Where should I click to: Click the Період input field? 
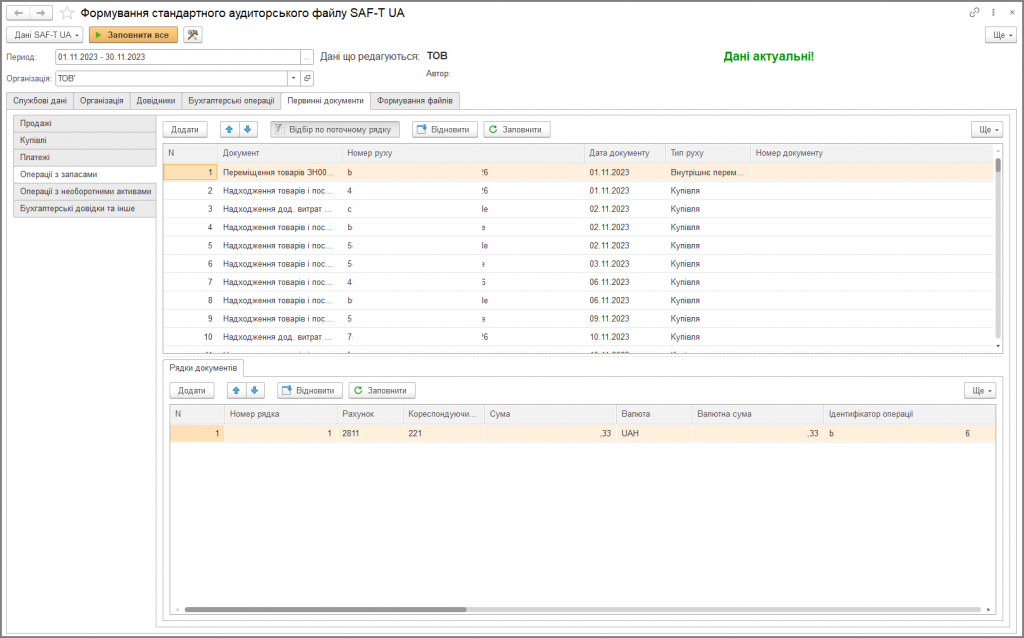[x=178, y=57]
